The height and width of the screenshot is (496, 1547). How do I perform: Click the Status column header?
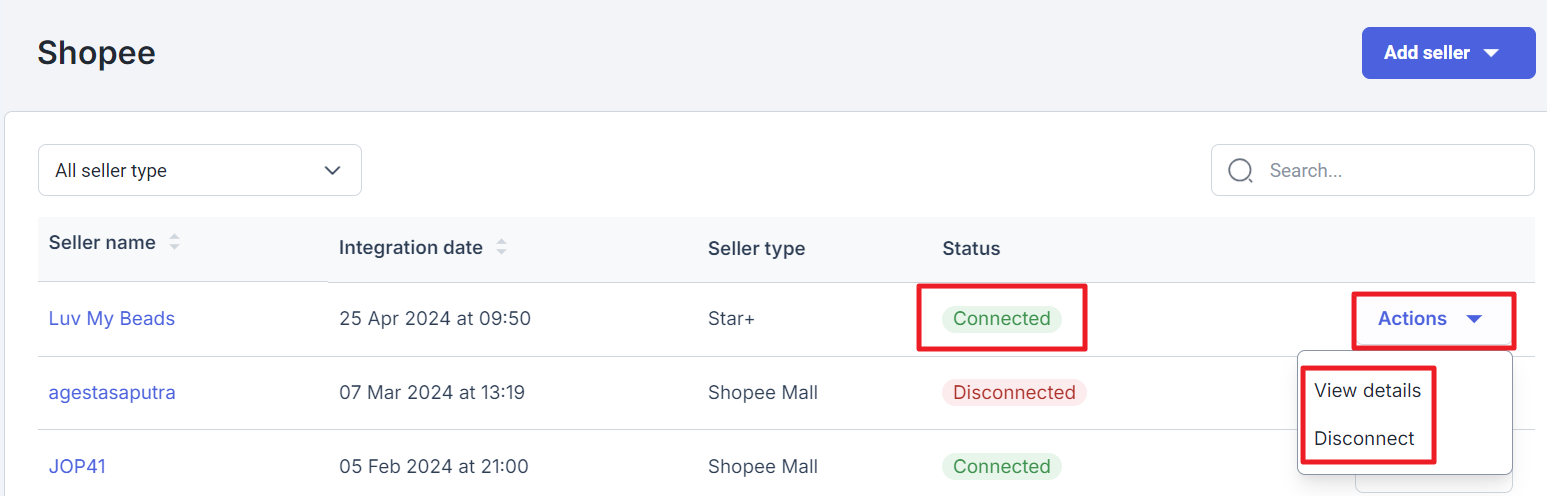pyautogui.click(x=971, y=248)
